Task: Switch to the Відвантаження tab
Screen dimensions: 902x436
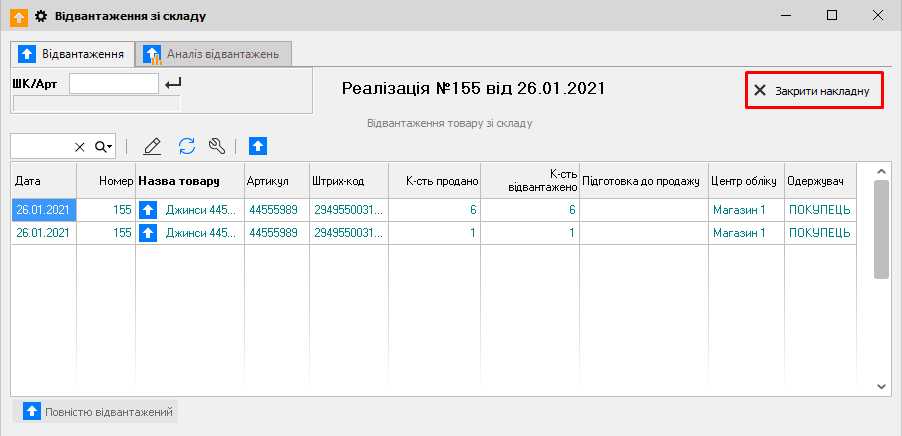Action: pos(72,53)
